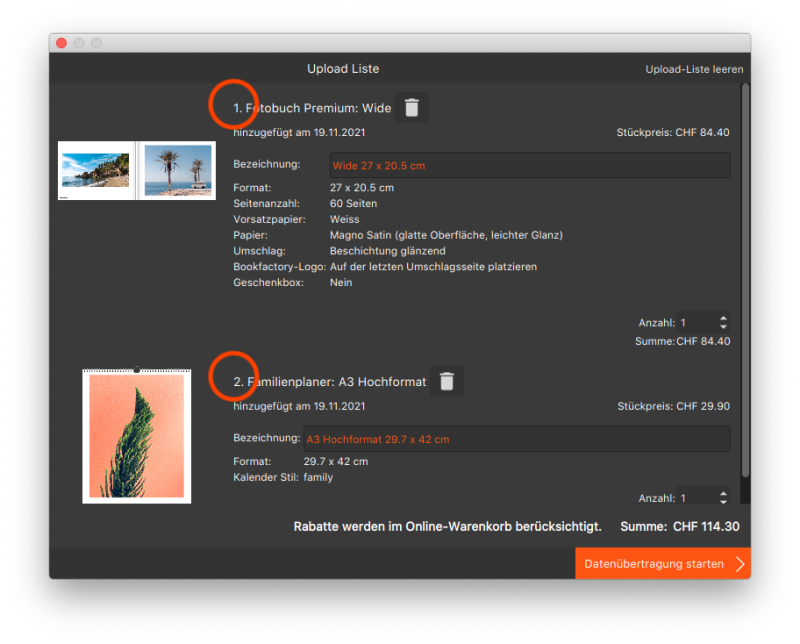Click Upload-Liste leeren to empty list
This screenshot has height=644, width=800.
[694, 69]
